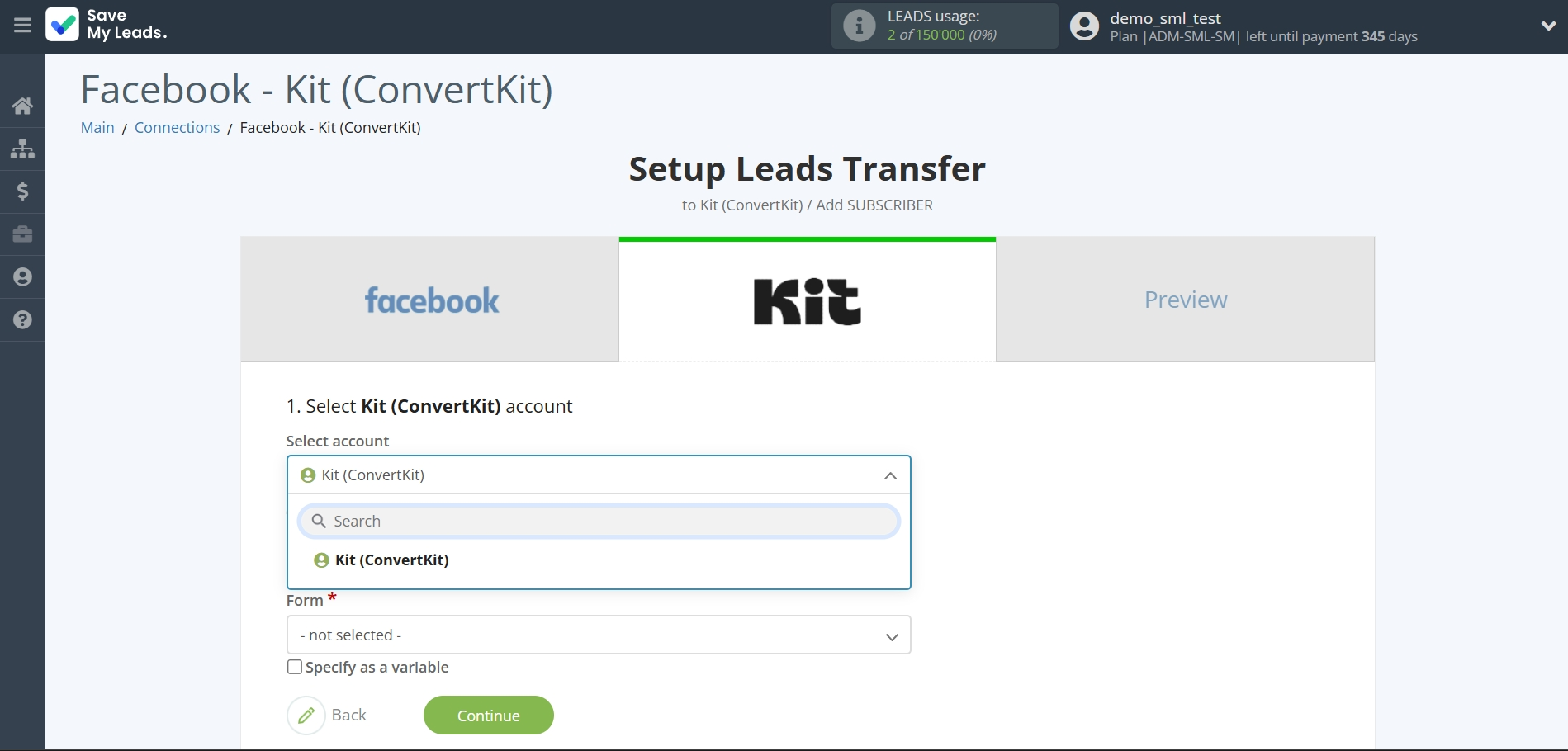Select the Connections hierarchy icon
This screenshot has width=1568, height=751.
coord(21,149)
